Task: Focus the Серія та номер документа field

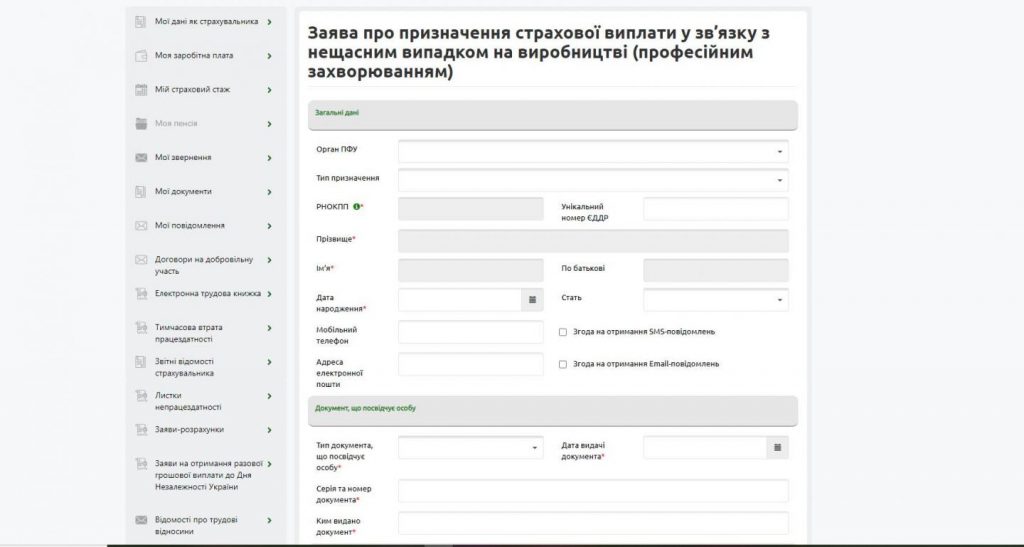Action: point(592,491)
